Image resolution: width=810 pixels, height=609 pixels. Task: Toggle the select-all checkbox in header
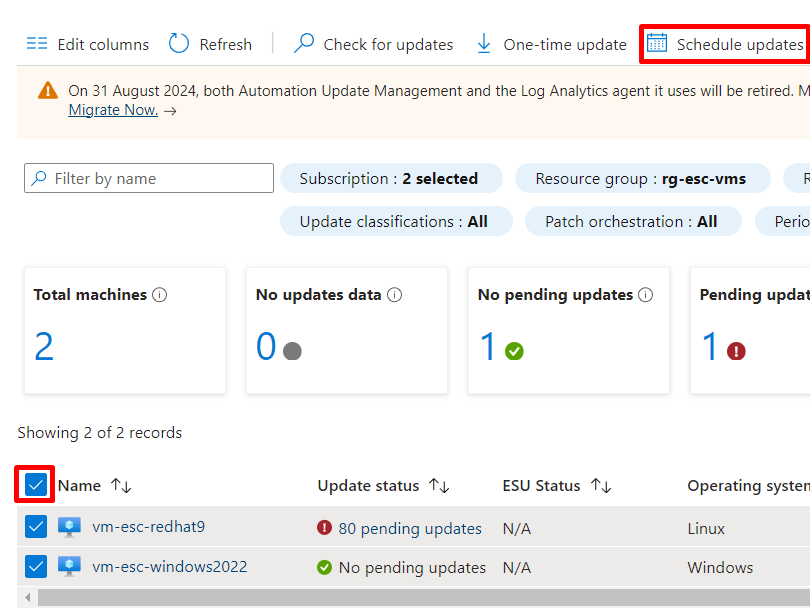[x=36, y=485]
